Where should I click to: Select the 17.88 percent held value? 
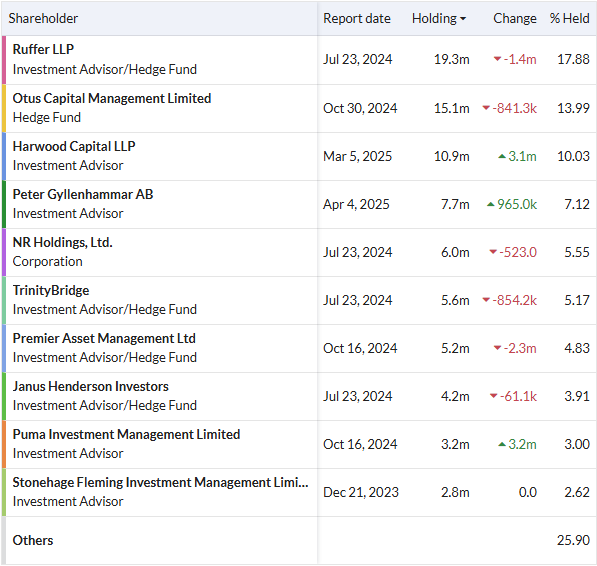click(573, 59)
